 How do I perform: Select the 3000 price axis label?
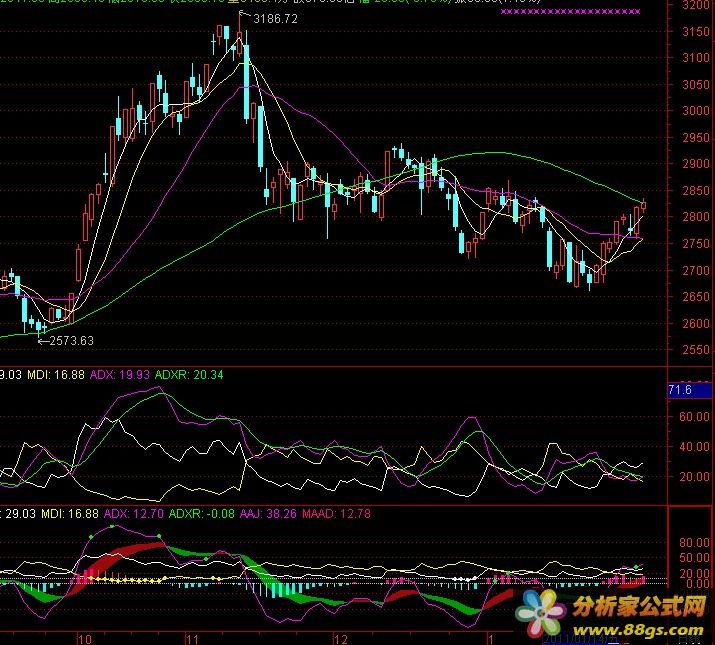695,111
